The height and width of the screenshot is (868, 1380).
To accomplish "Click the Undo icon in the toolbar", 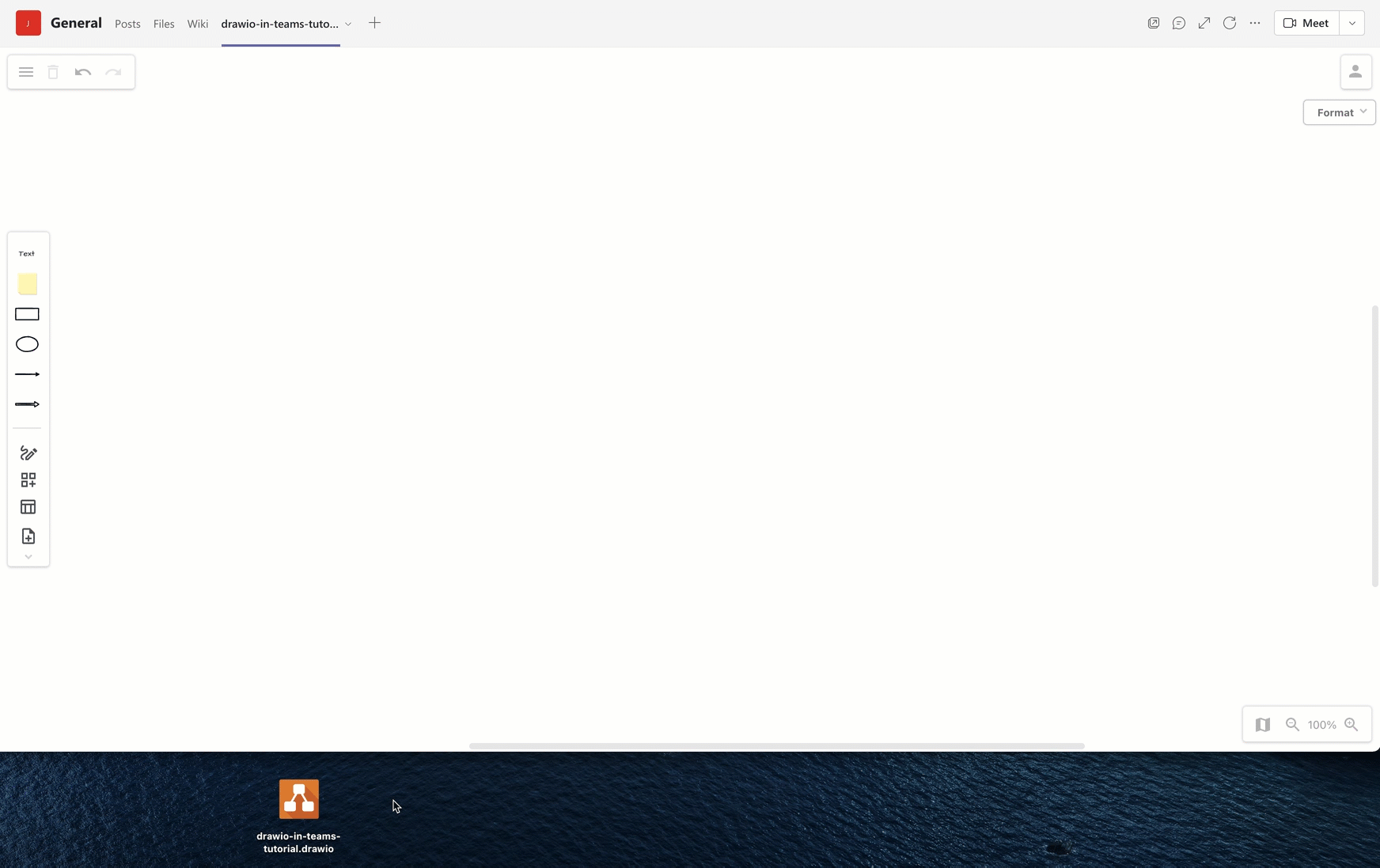I will [82, 72].
